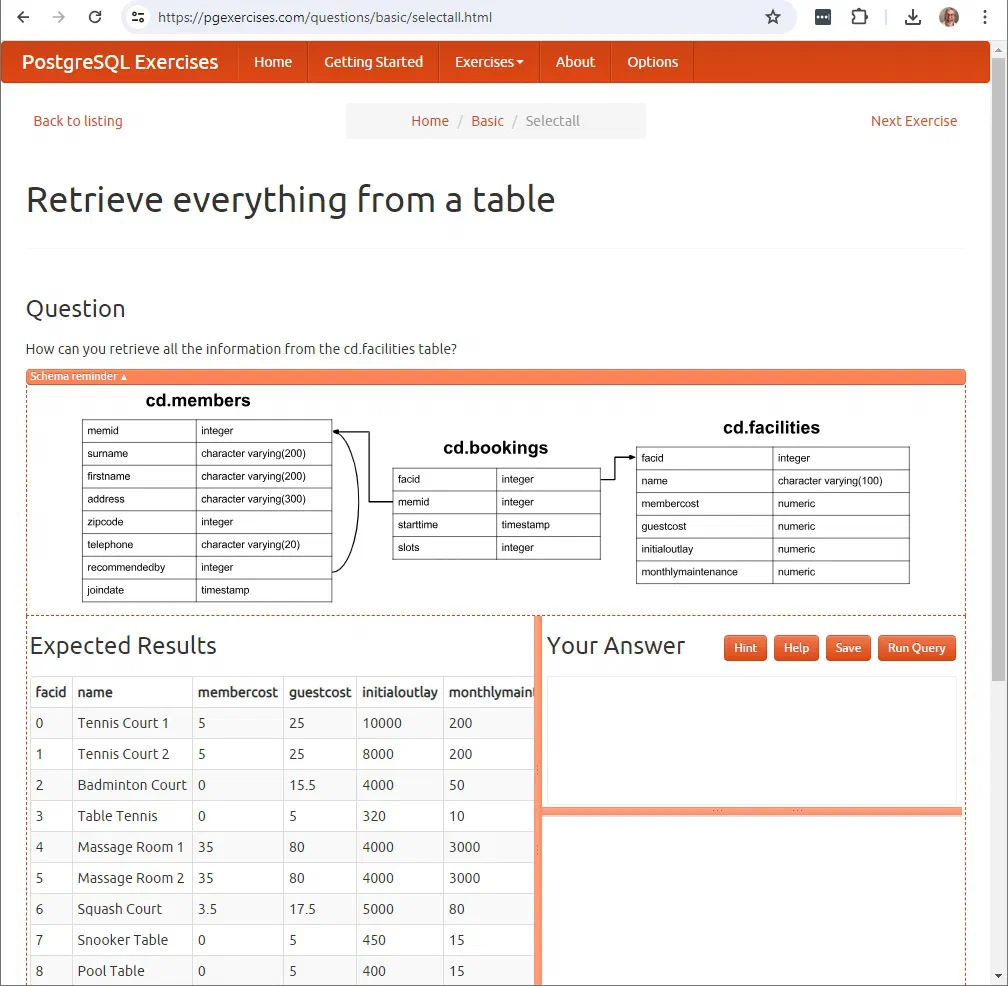Click the Hint button
Viewport: 1008px width, 986px height.
[745, 648]
